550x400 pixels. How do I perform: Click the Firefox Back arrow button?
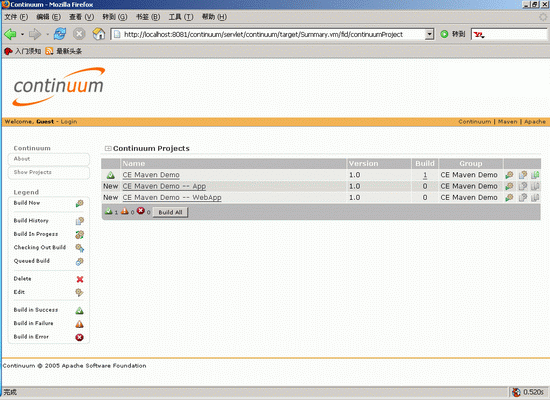(10, 34)
